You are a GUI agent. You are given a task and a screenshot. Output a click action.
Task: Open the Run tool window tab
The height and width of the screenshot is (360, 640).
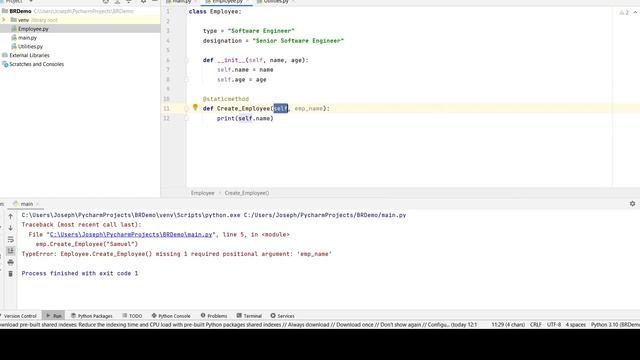[x=53, y=316]
